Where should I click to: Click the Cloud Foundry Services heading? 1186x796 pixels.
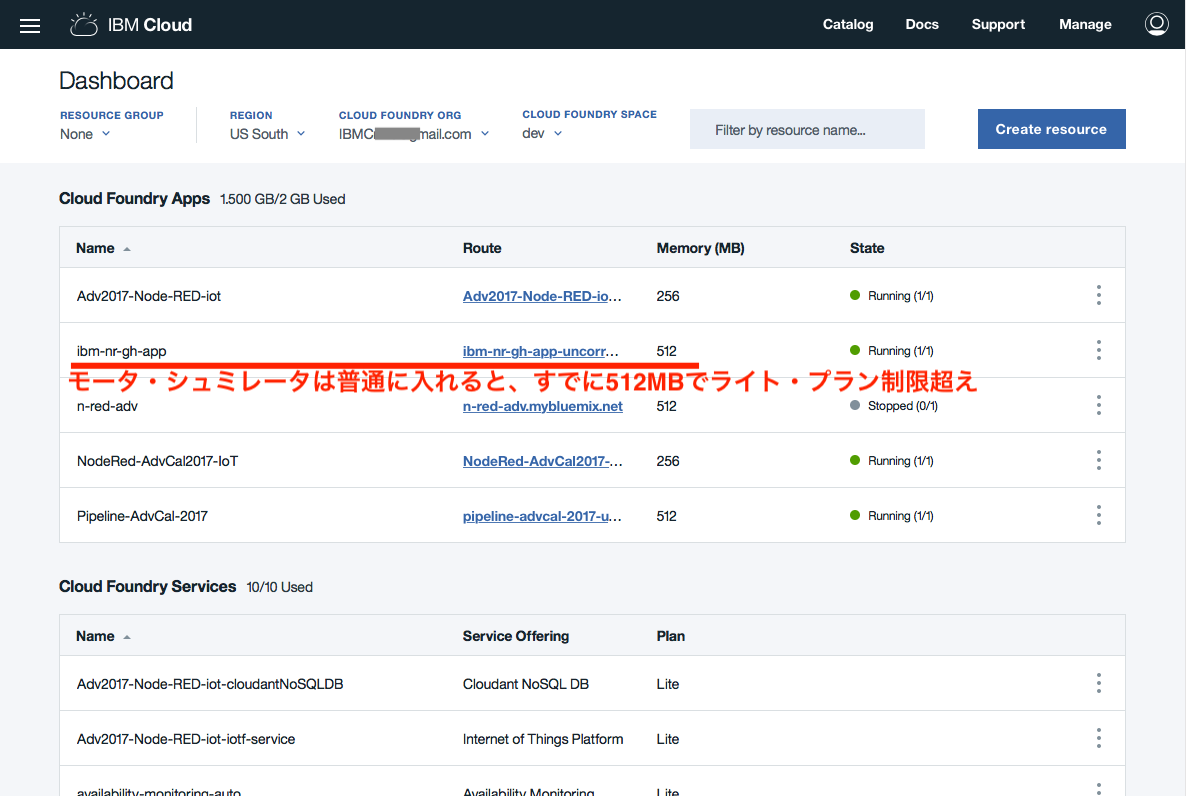147,586
